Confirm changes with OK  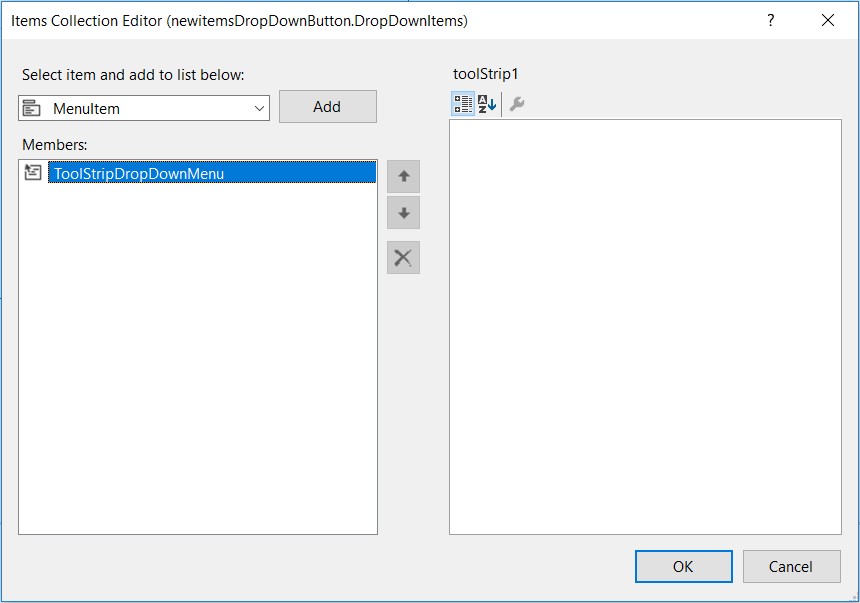pos(683,566)
